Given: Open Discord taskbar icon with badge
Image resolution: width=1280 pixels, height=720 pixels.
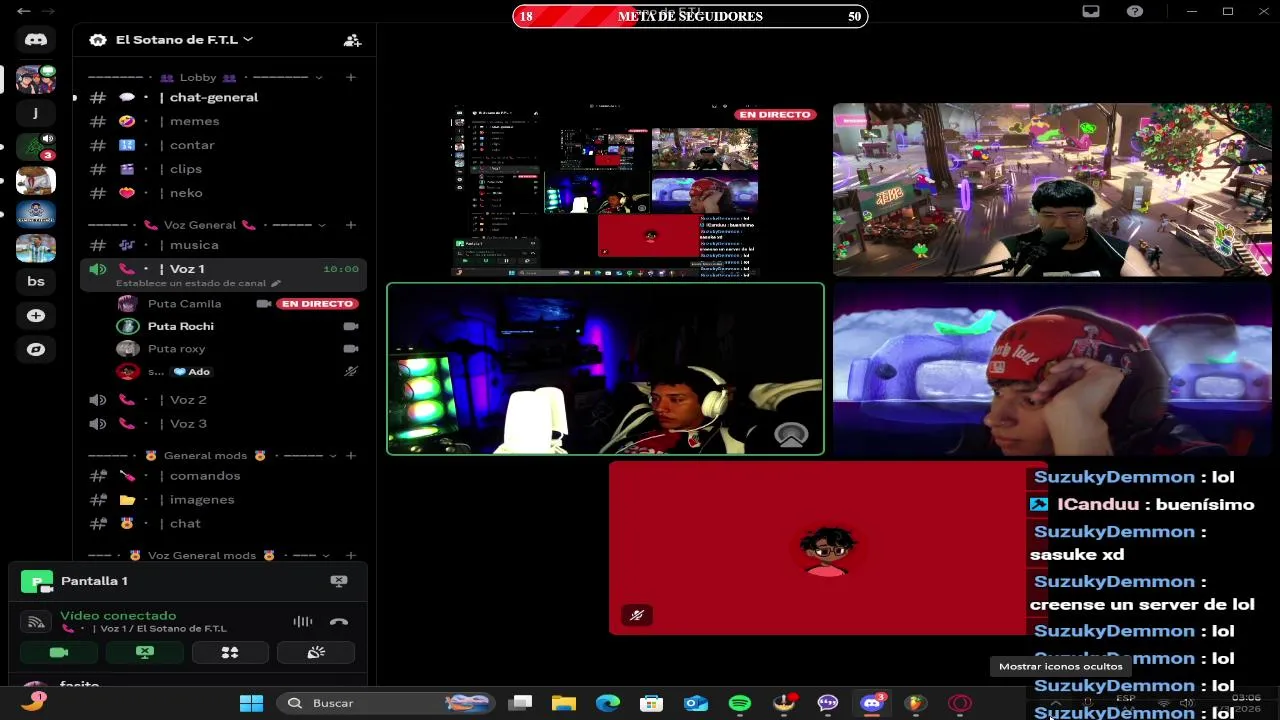Looking at the screenshot, I should coord(872,703).
